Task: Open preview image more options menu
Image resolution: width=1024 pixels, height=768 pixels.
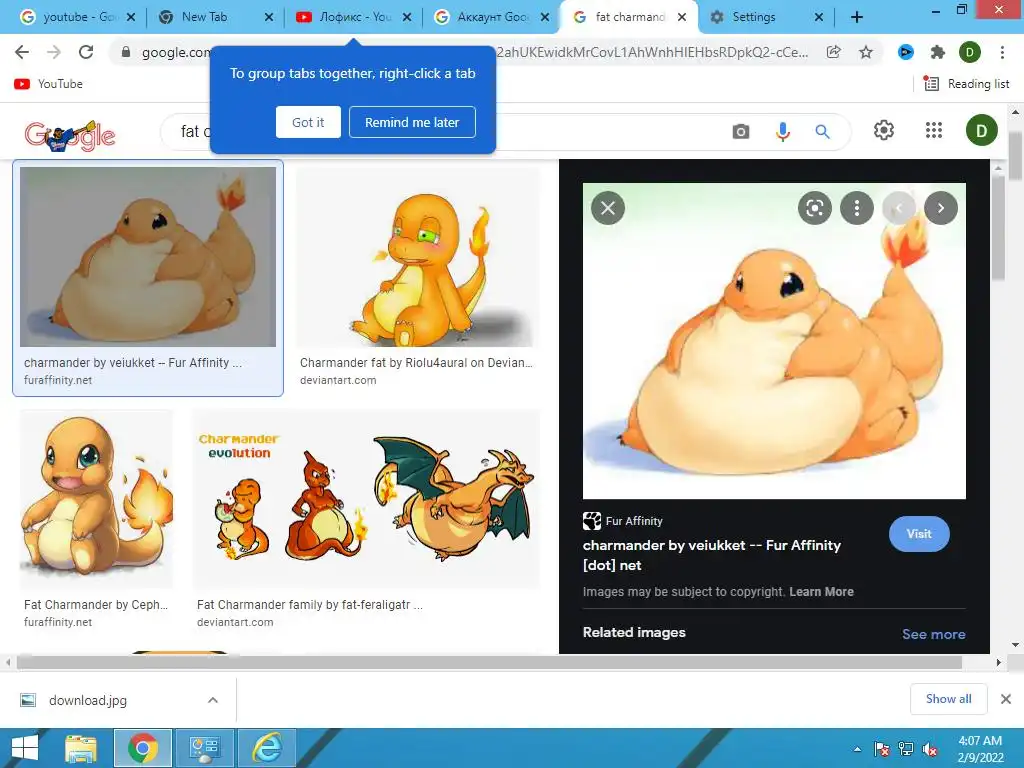Action: tap(857, 208)
